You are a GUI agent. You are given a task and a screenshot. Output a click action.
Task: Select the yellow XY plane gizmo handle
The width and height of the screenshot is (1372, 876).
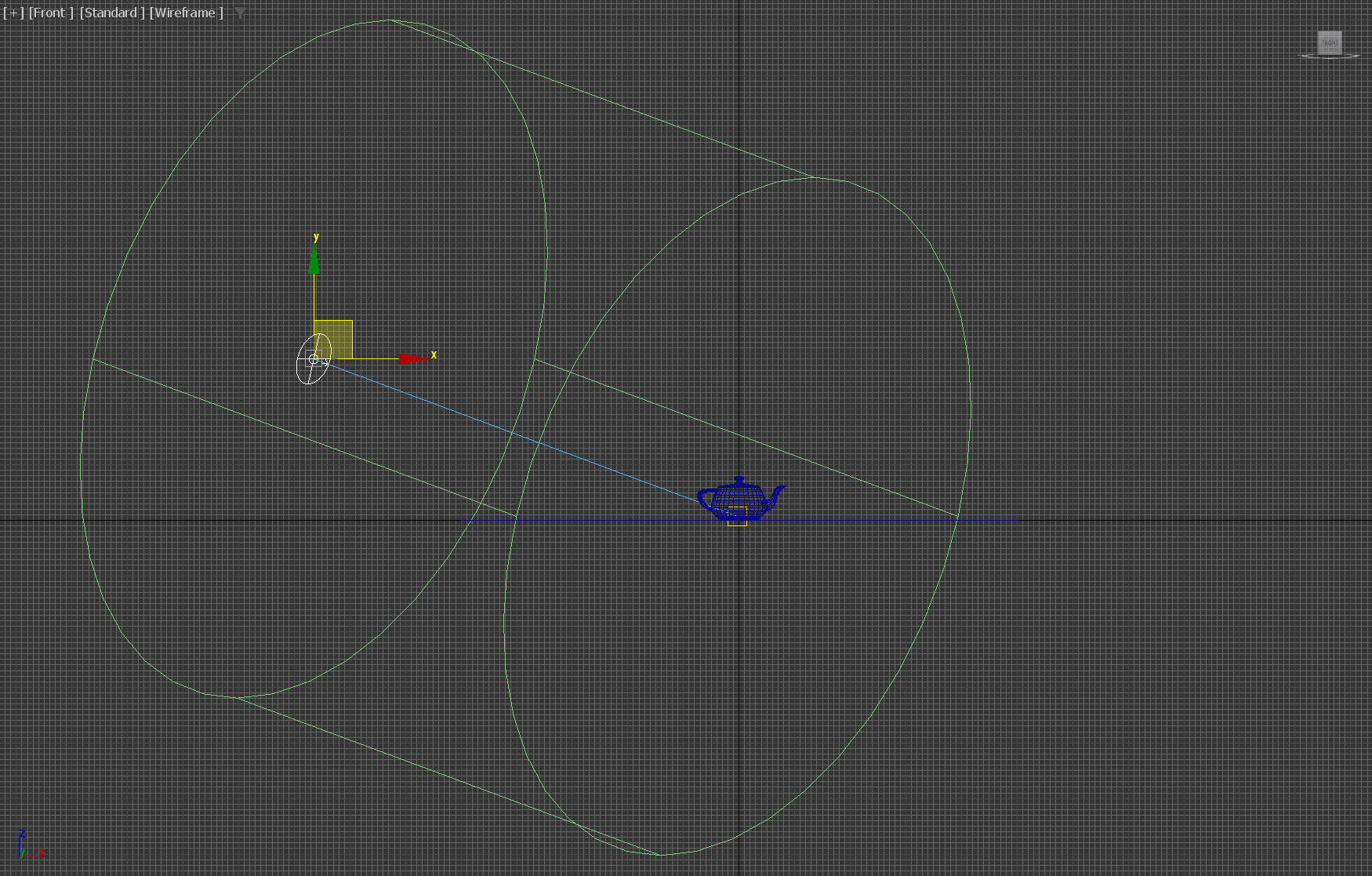[x=333, y=340]
